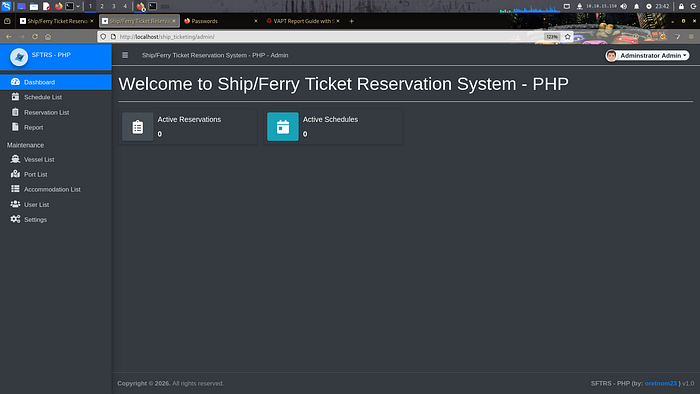The height and width of the screenshot is (394, 700).
Task: Open Vessel List under Maintenance
Action: point(56,159)
